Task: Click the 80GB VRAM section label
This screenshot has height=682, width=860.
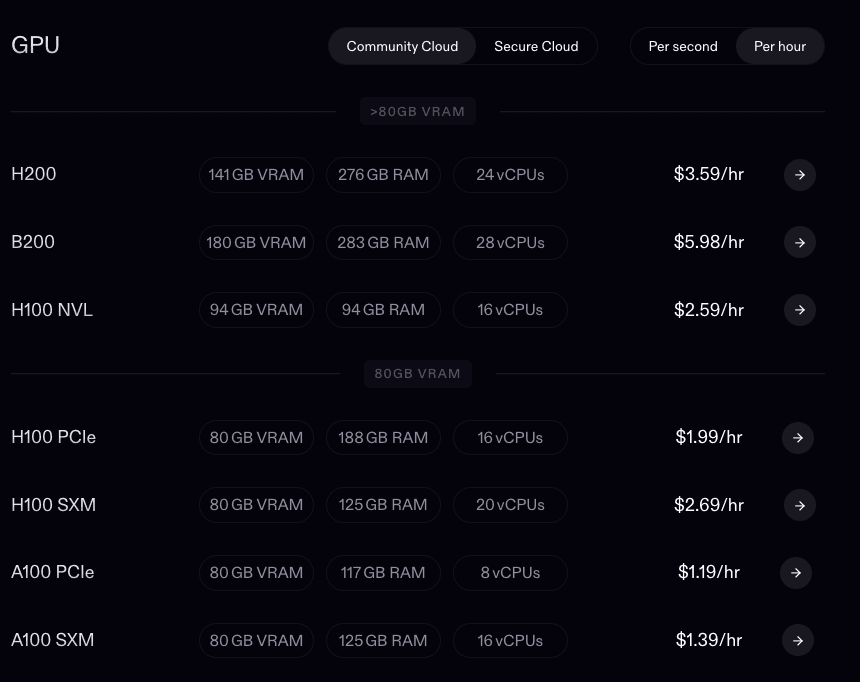Action: [x=417, y=374]
